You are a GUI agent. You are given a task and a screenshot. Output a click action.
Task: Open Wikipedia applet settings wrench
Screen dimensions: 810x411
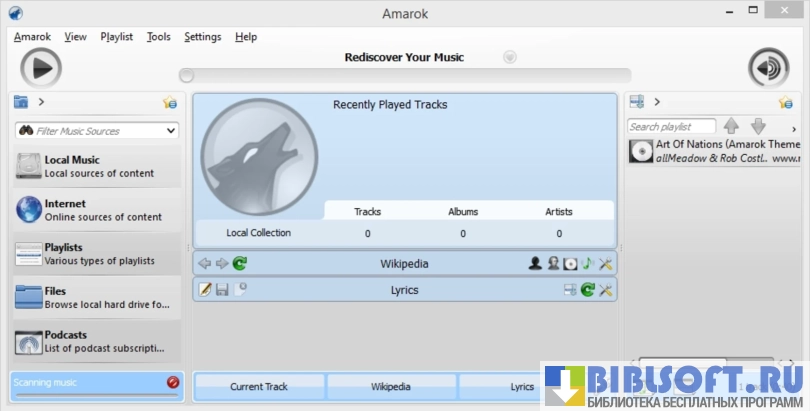605,264
